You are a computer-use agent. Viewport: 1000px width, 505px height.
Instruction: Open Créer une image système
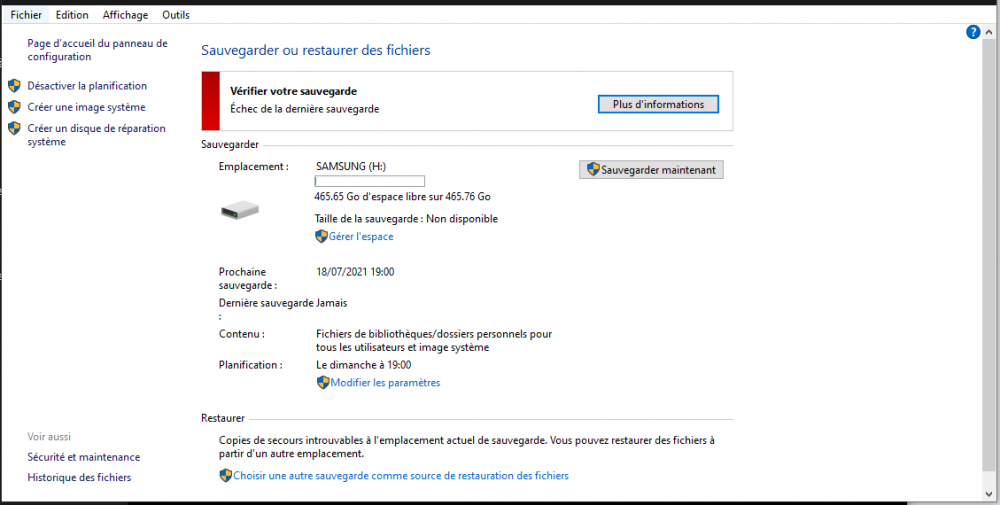86,107
